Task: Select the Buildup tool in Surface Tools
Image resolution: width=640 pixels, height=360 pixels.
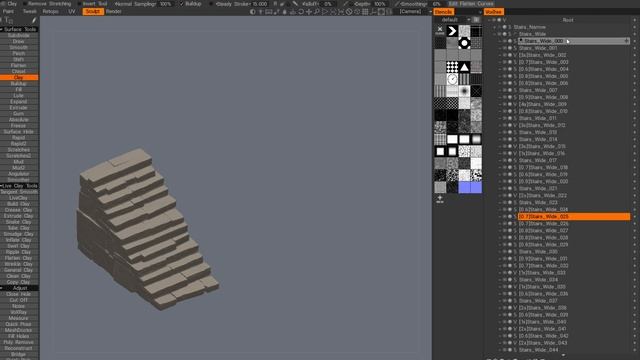Action: 19,83
